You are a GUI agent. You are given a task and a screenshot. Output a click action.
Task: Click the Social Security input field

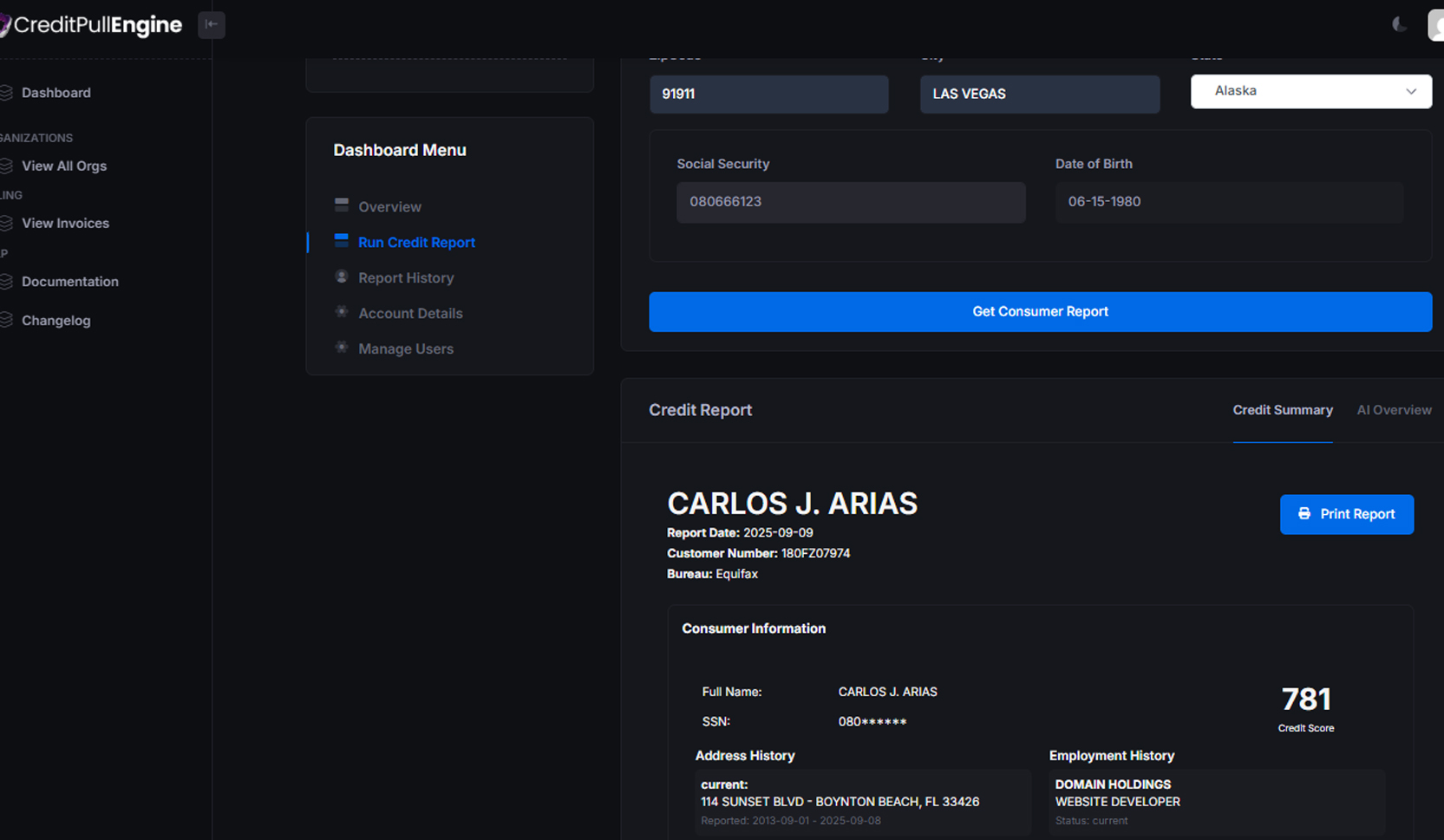pos(850,202)
